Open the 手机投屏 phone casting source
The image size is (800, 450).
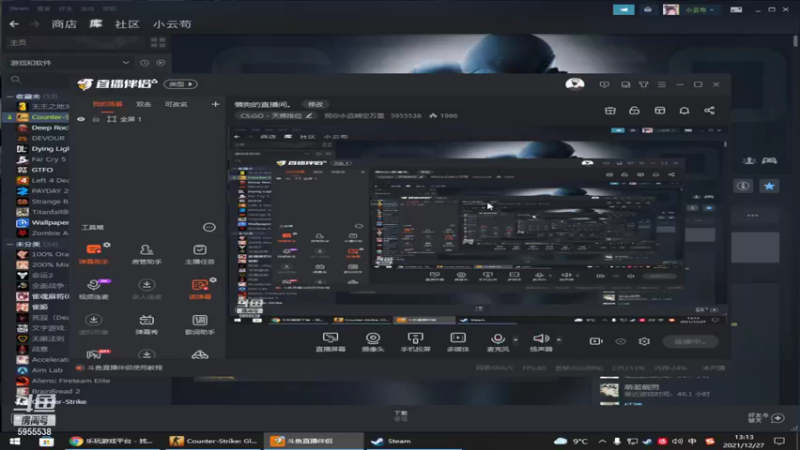coord(415,342)
